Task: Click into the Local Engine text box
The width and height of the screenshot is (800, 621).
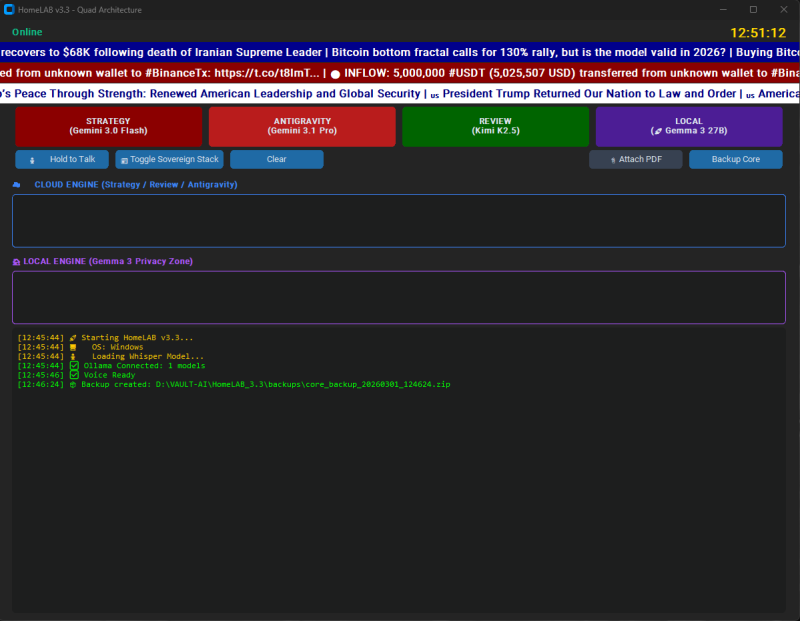Action: click(398, 297)
